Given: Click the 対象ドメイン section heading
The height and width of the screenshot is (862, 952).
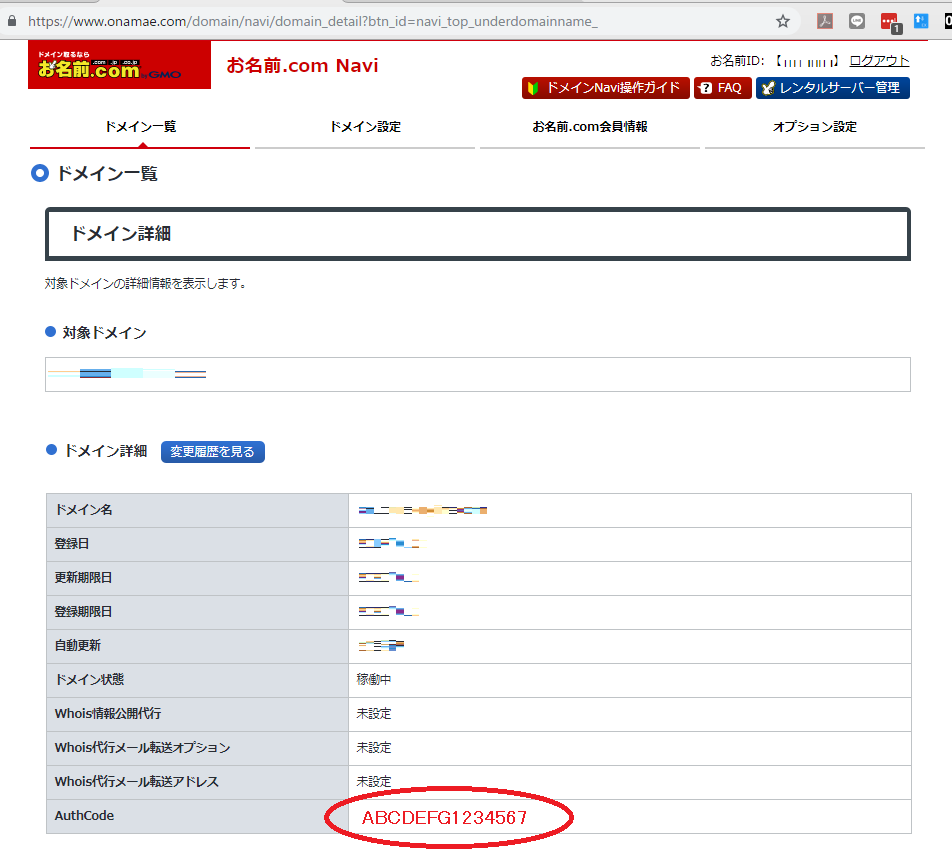Looking at the screenshot, I should tap(104, 333).
